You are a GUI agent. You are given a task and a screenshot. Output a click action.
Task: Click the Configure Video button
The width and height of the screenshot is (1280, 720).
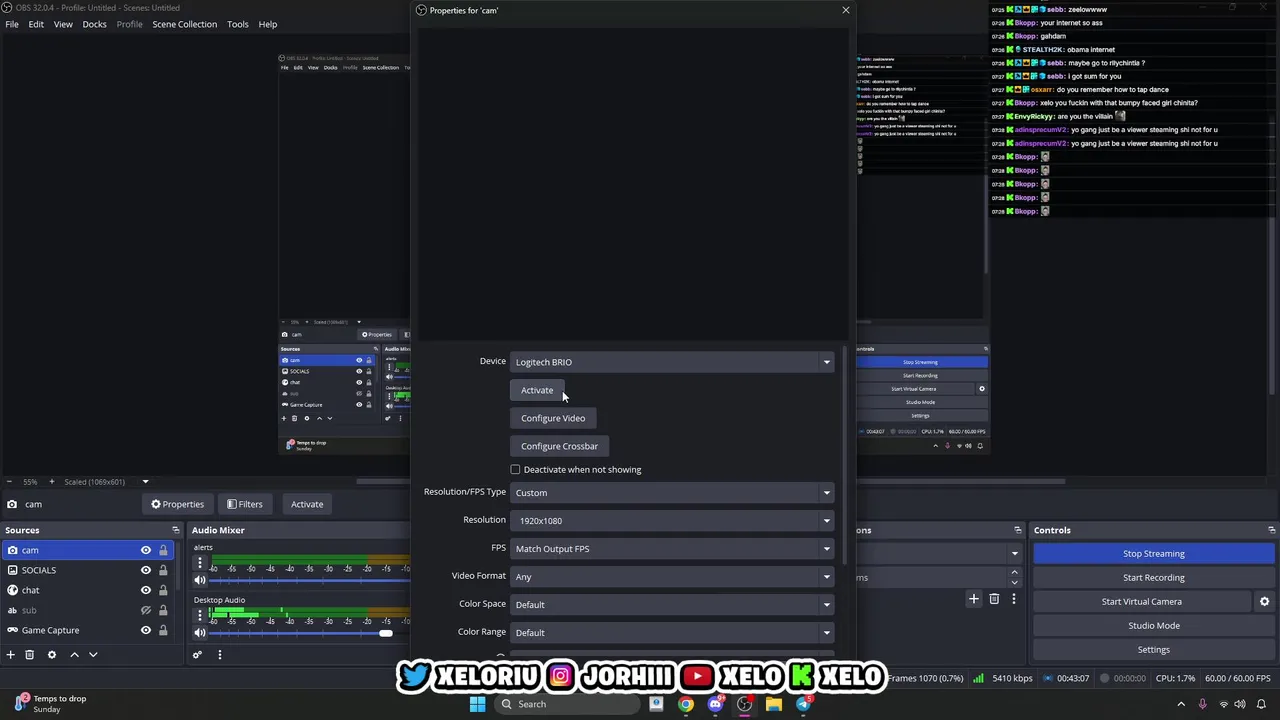coord(553,418)
